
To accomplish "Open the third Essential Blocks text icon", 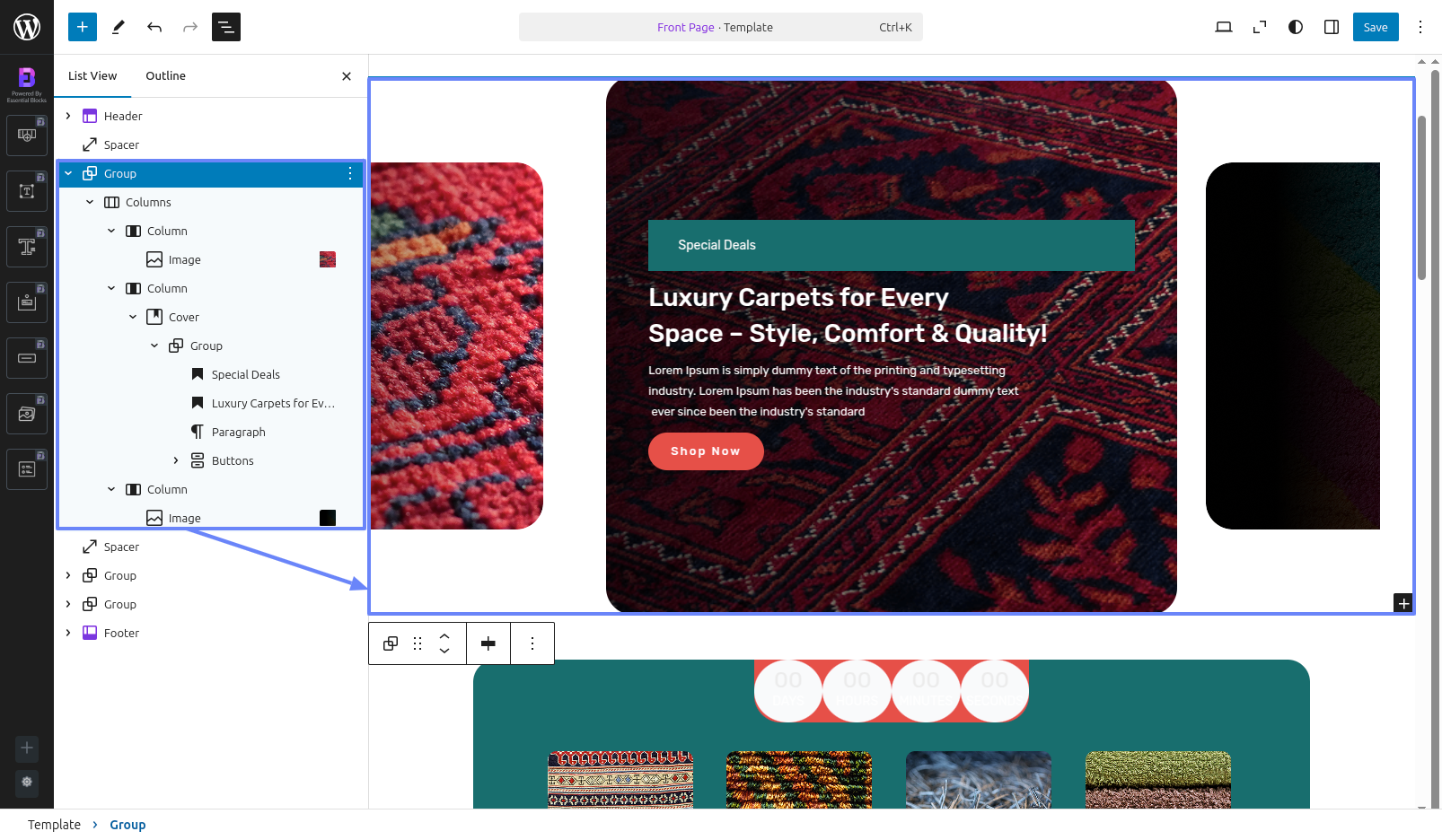I will [27, 247].
